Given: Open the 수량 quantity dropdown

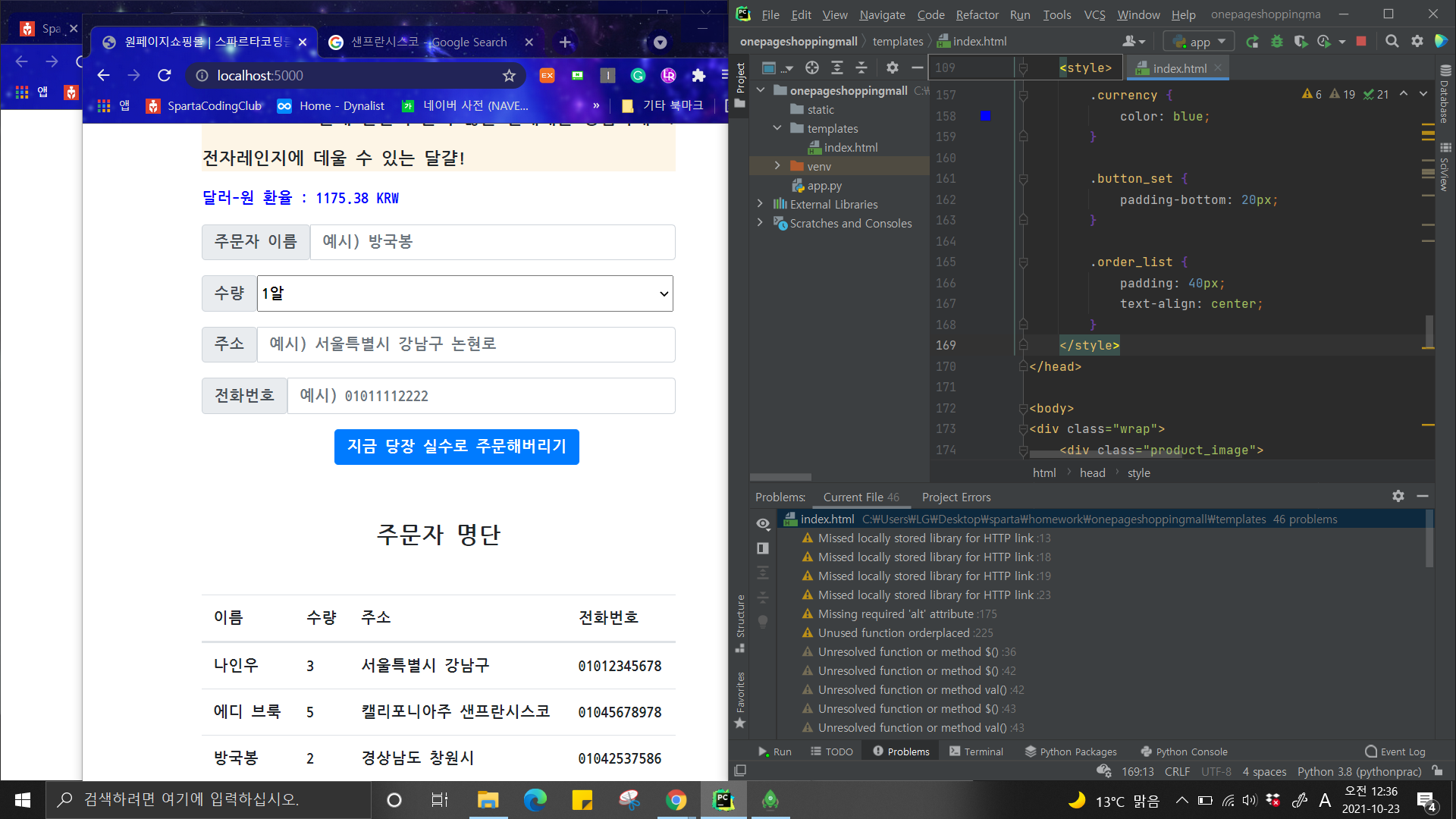Looking at the screenshot, I should pos(465,293).
